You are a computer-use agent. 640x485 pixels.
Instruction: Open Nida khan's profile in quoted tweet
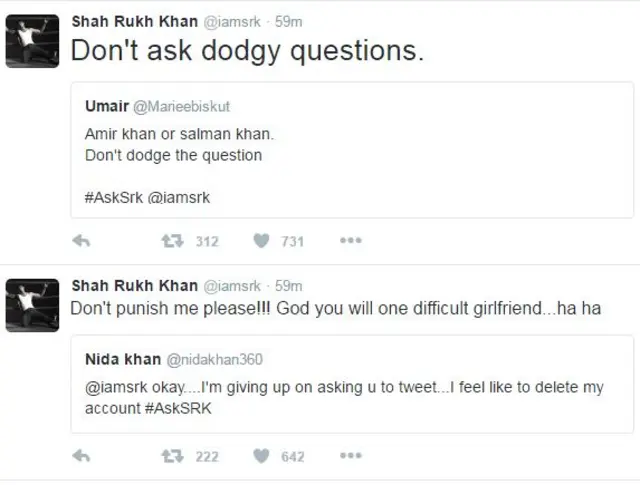pyautogui.click(x=116, y=359)
